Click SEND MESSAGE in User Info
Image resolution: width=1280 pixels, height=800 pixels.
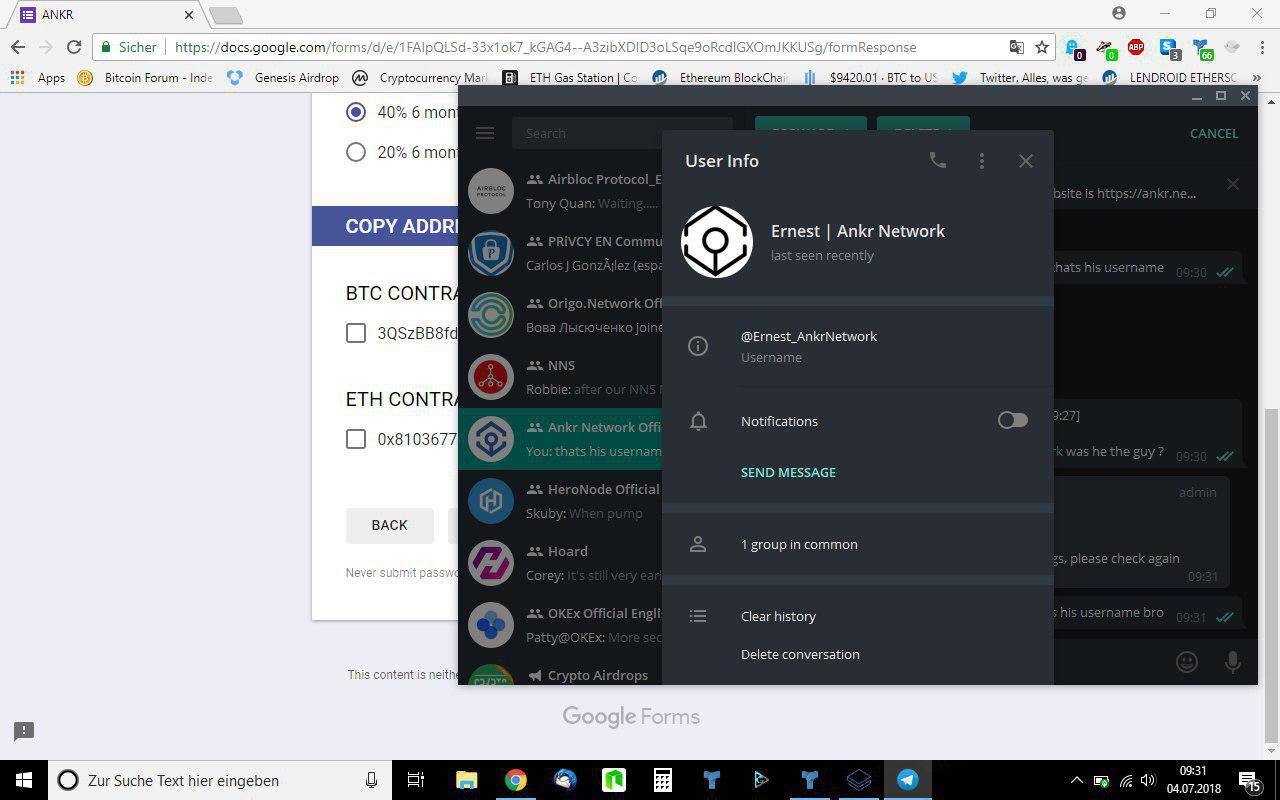[788, 472]
